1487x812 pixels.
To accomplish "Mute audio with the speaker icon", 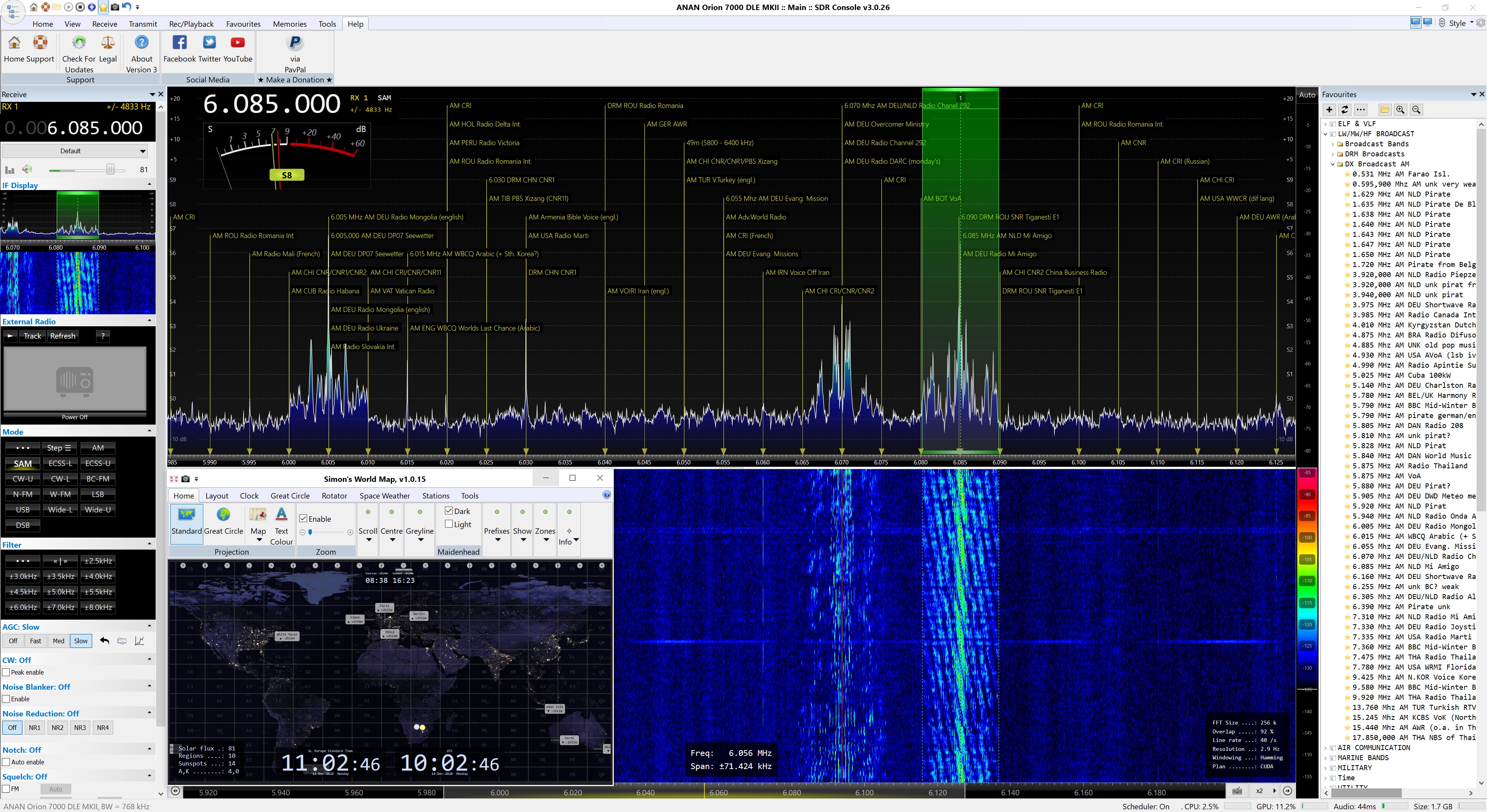I will coord(27,169).
